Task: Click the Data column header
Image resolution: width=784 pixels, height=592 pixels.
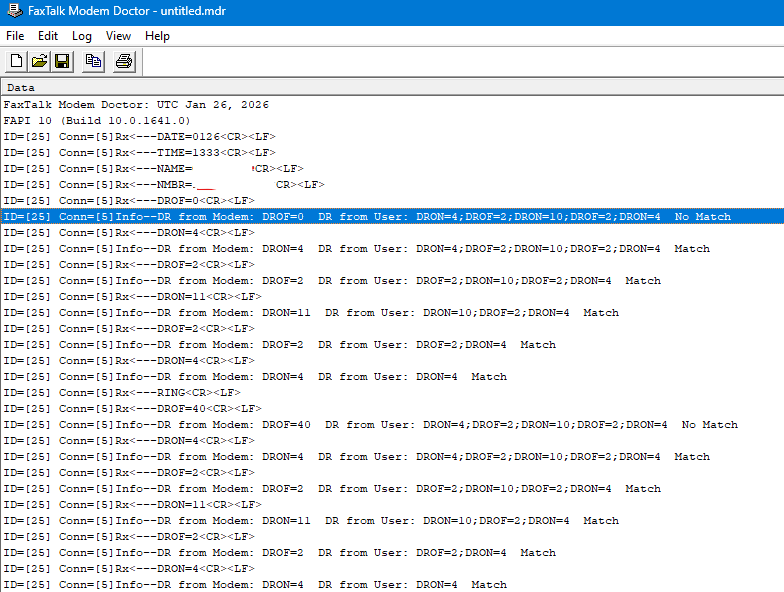Action: click(392, 88)
